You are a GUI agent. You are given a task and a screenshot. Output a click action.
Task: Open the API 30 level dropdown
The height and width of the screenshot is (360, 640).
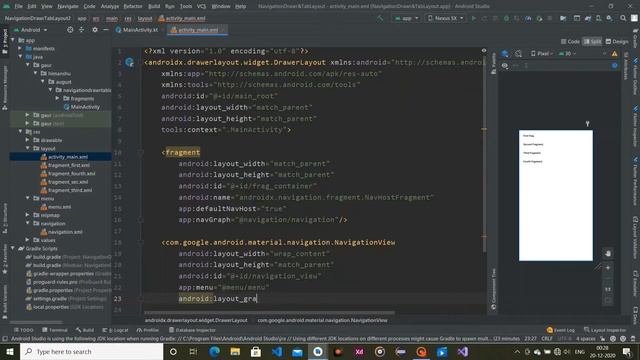(567, 53)
